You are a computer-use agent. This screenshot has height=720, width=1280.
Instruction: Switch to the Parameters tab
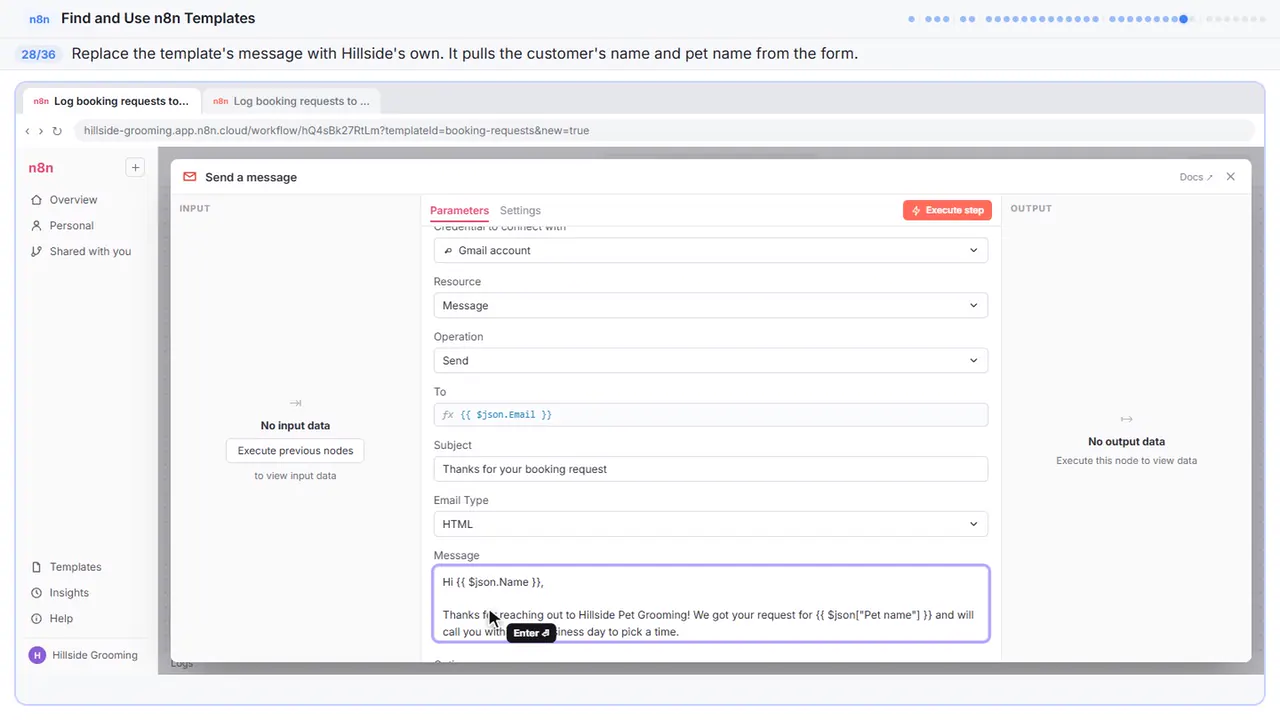(x=459, y=211)
